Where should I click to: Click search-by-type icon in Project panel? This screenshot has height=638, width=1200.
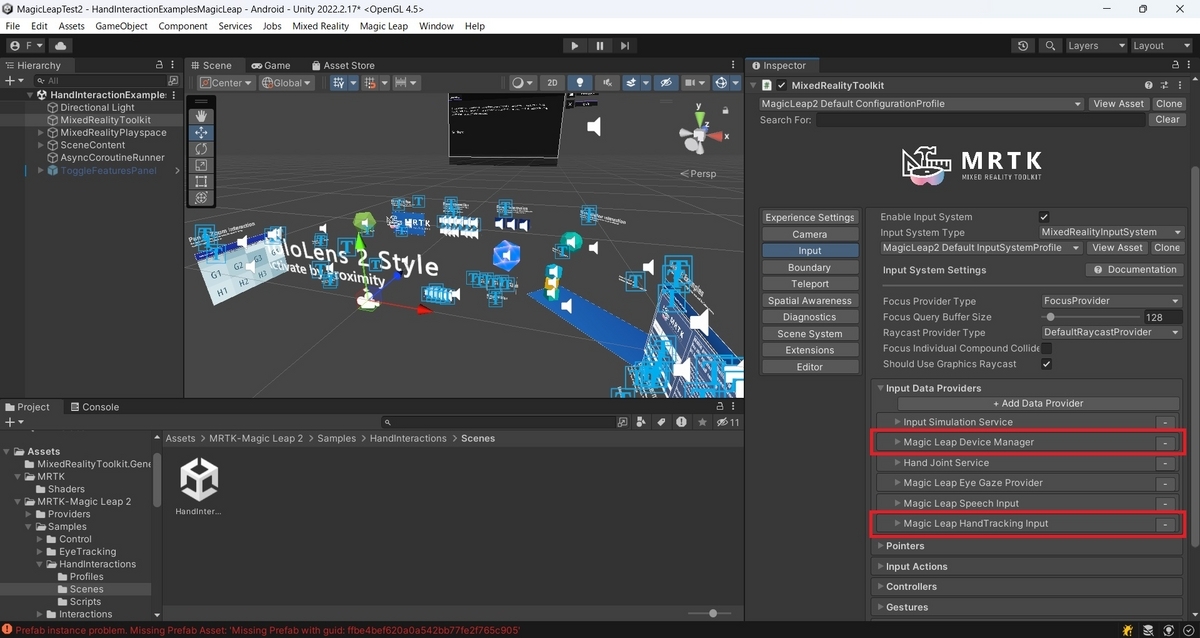(639, 423)
